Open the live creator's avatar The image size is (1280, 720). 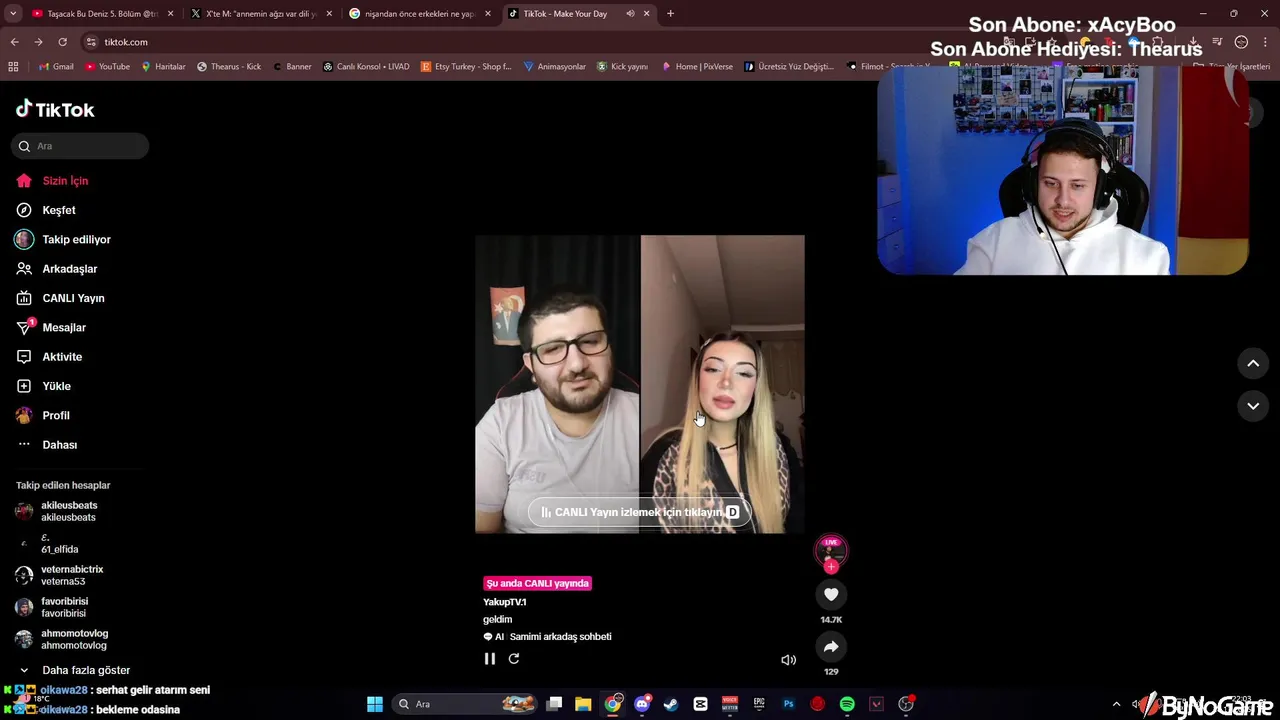pos(831,550)
